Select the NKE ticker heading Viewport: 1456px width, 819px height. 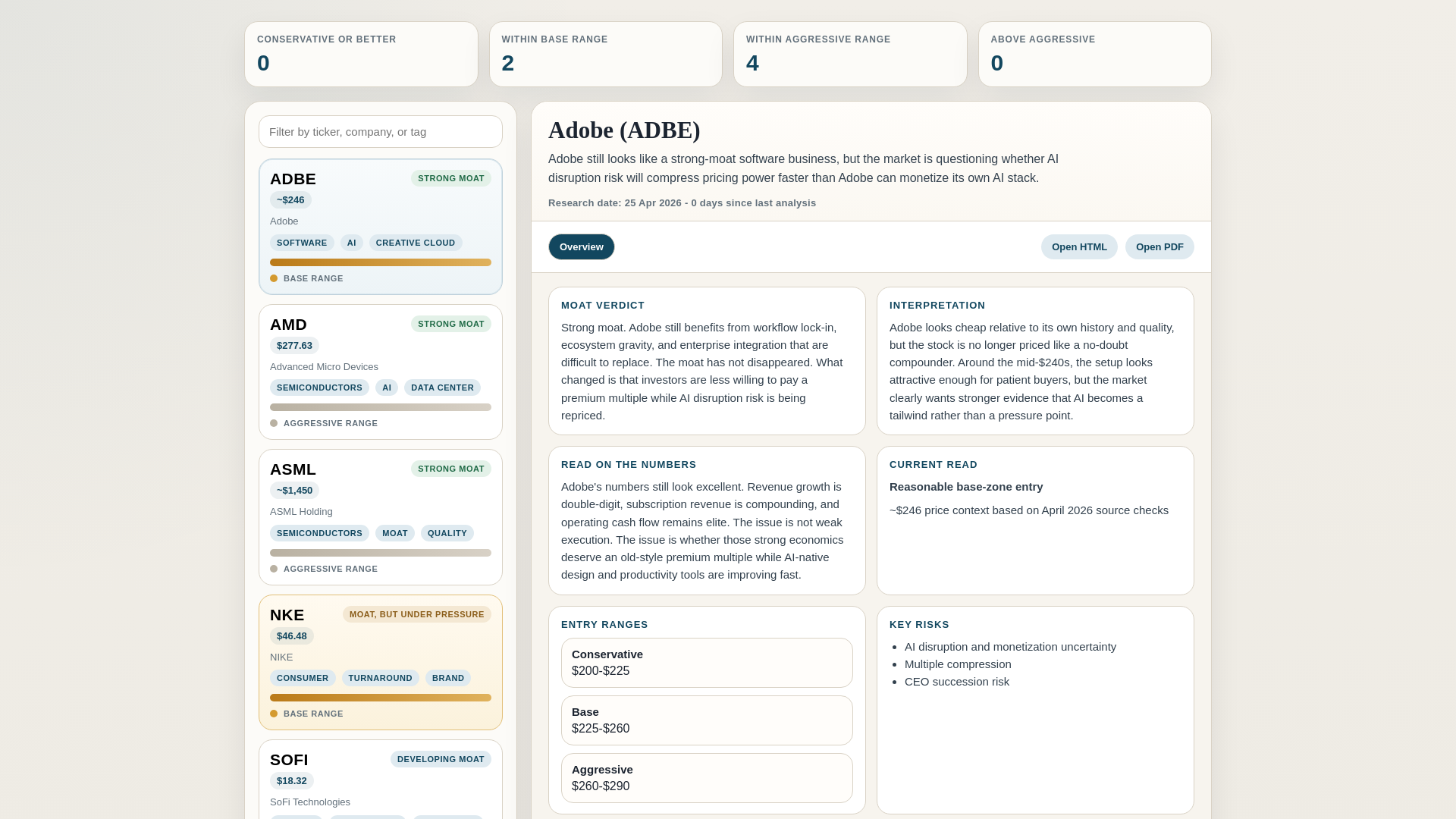pos(287,615)
